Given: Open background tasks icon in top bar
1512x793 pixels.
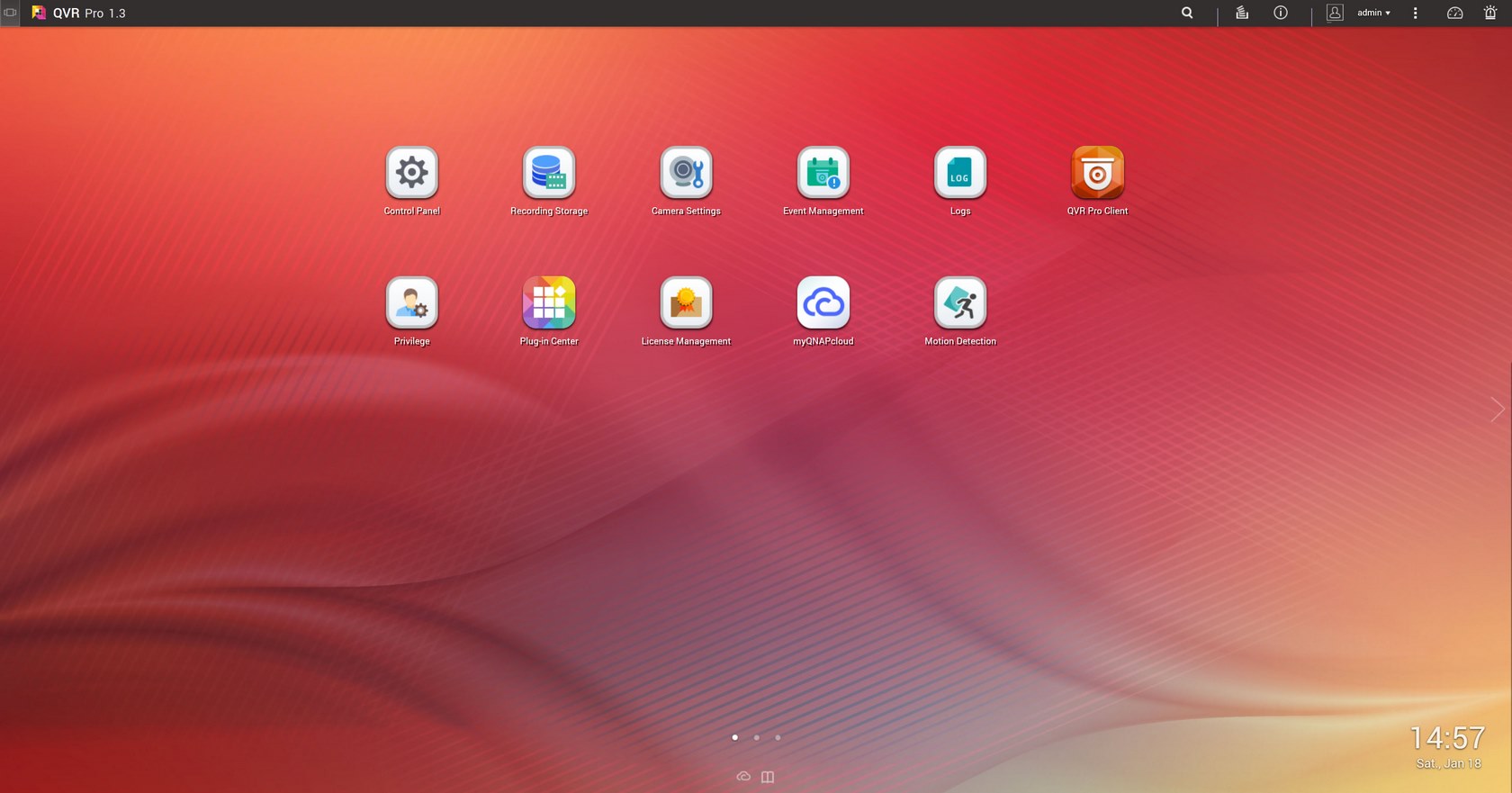Looking at the screenshot, I should coord(1242,13).
